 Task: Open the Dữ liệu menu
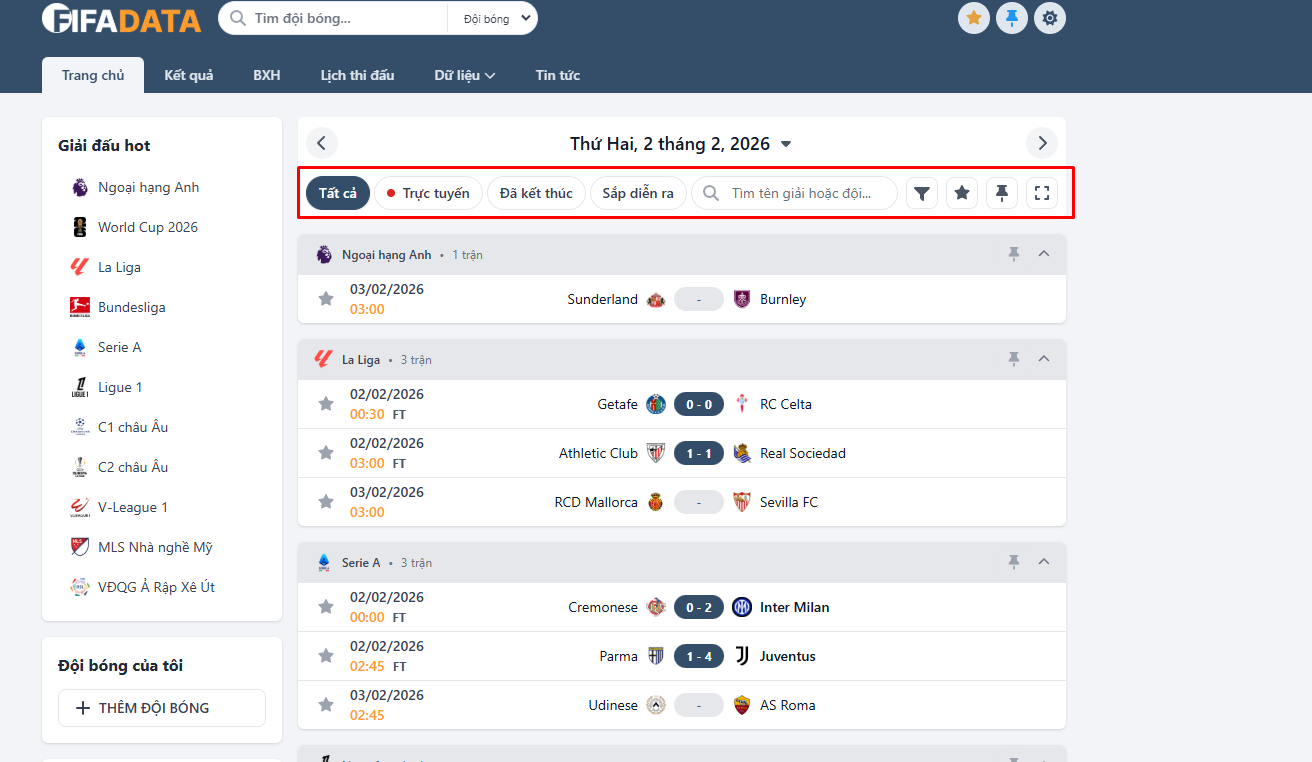tap(464, 75)
